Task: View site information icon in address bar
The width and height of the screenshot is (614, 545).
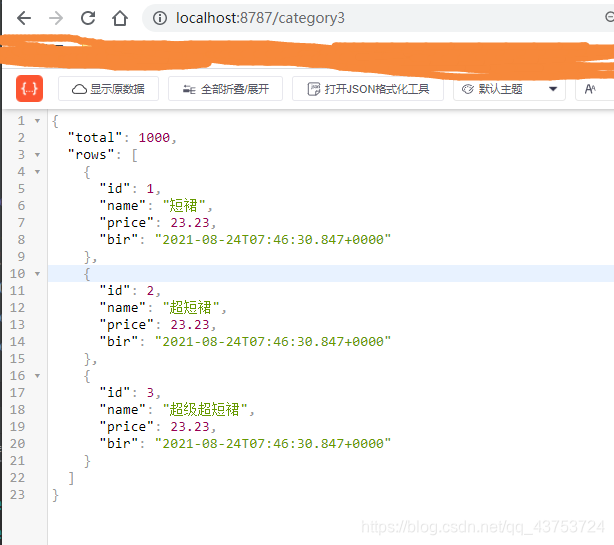Action: tap(160, 18)
